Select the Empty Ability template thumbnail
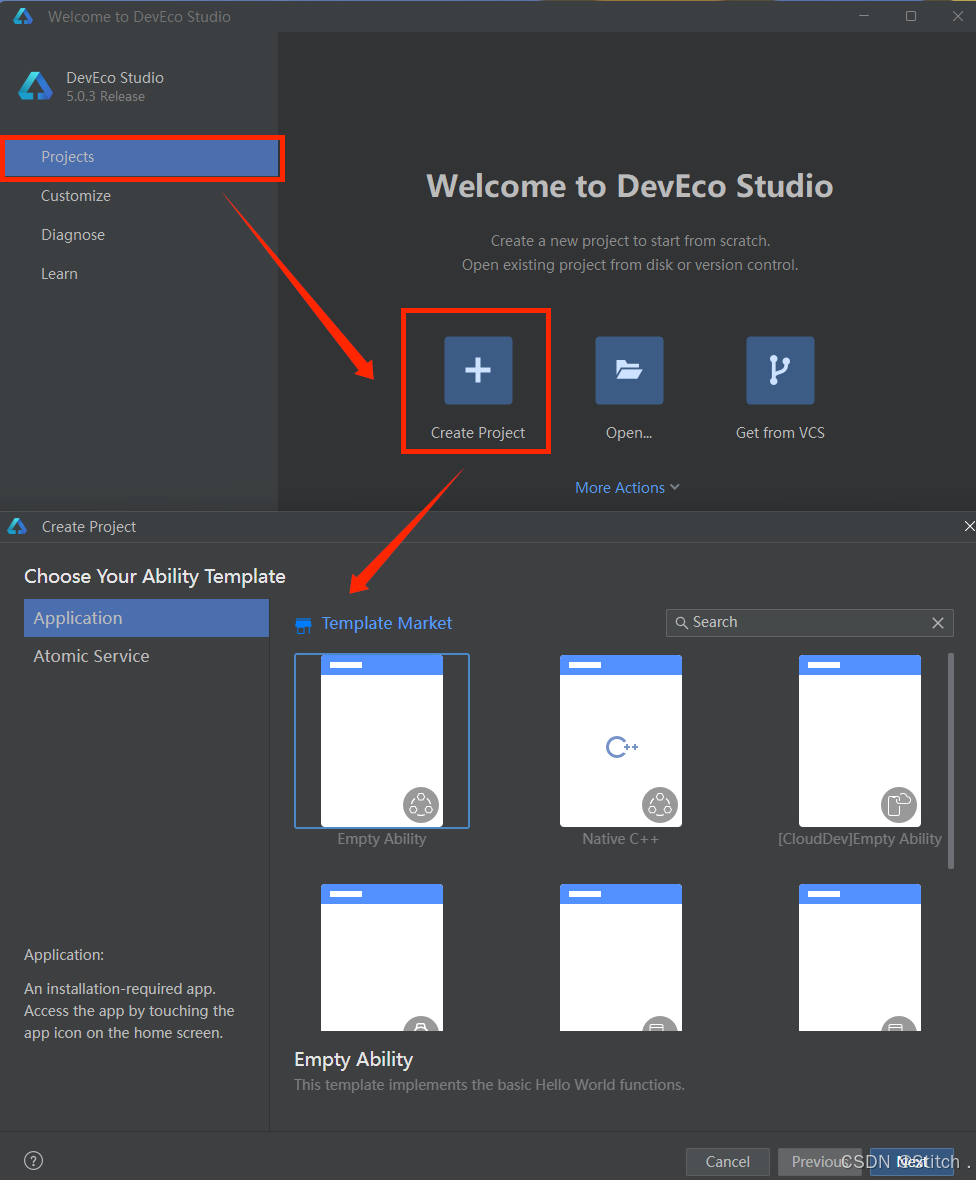The height and width of the screenshot is (1180, 976). 382,741
